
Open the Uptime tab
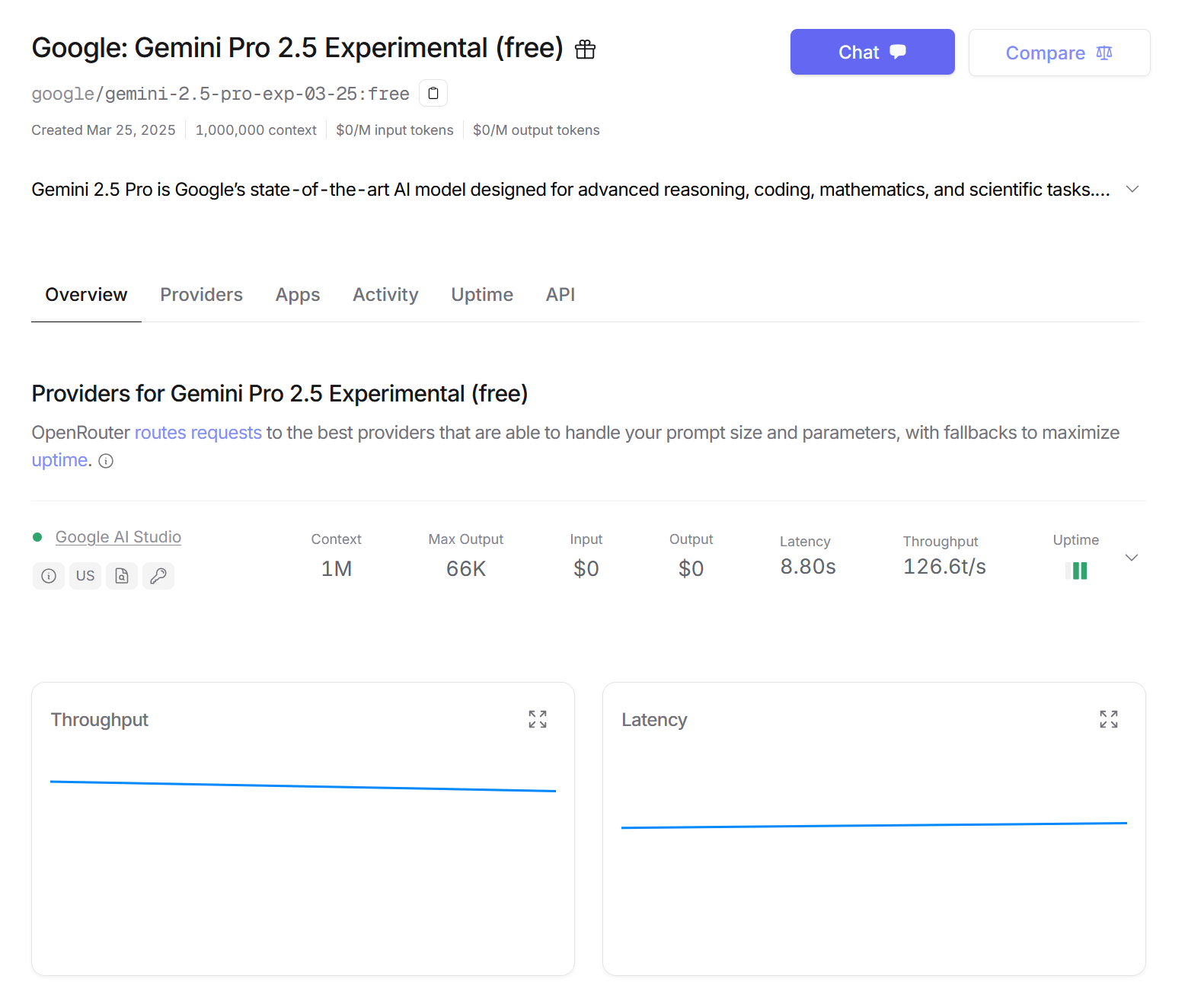[482, 295]
